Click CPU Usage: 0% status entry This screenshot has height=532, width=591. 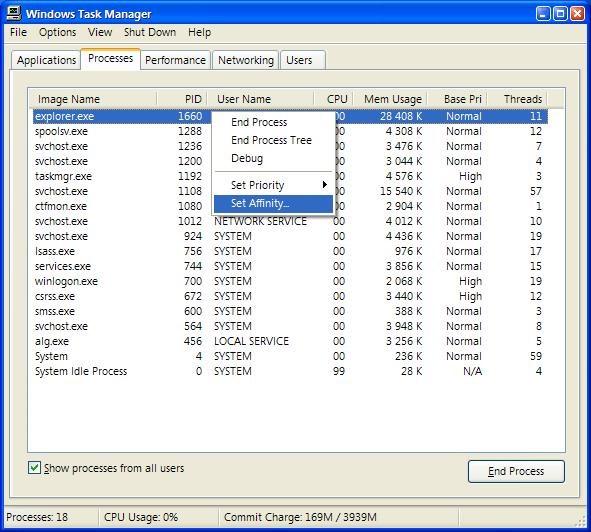141,517
